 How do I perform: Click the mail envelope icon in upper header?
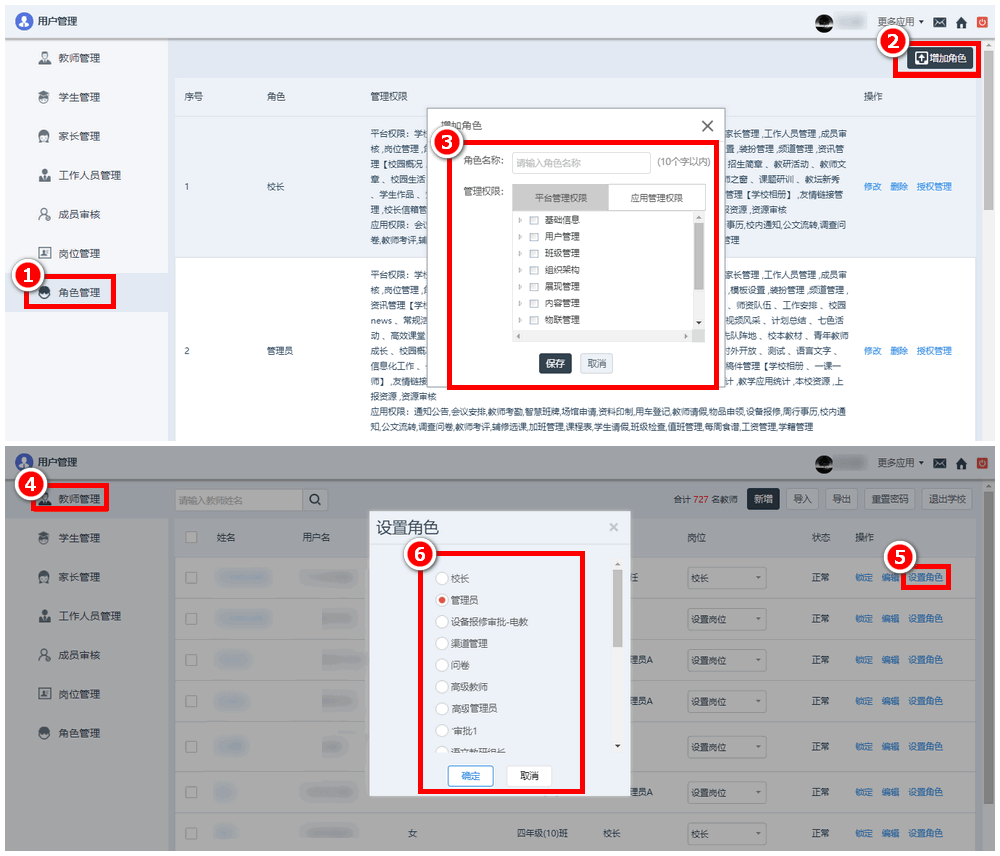[940, 22]
